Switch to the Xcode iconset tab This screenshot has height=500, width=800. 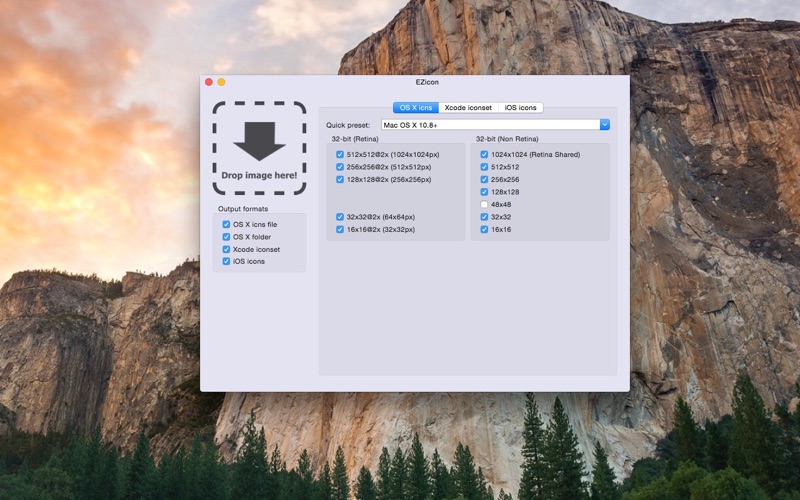[x=468, y=108]
